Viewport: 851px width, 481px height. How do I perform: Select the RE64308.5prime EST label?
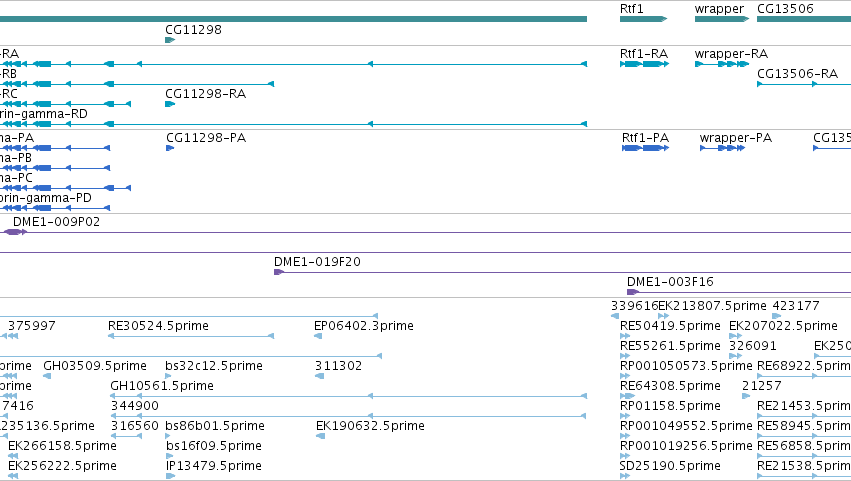coord(670,387)
